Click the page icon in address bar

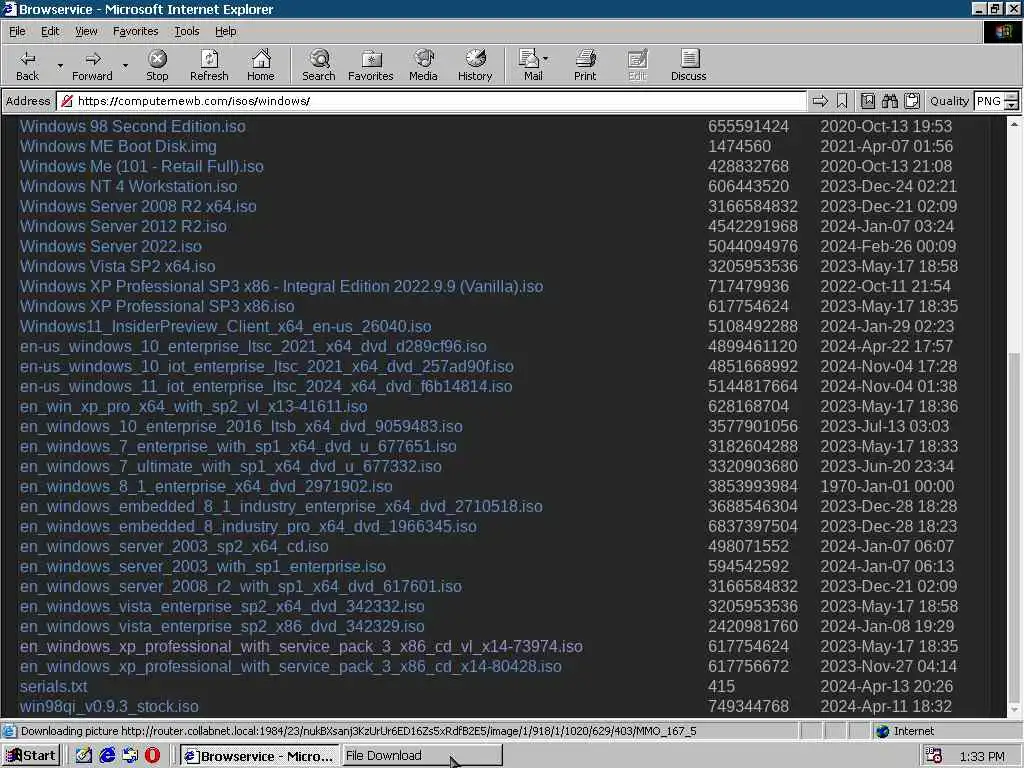coord(66,101)
